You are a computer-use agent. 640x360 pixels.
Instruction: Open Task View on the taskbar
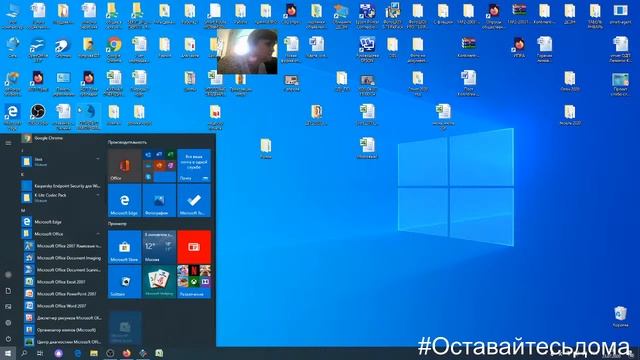click(40, 353)
